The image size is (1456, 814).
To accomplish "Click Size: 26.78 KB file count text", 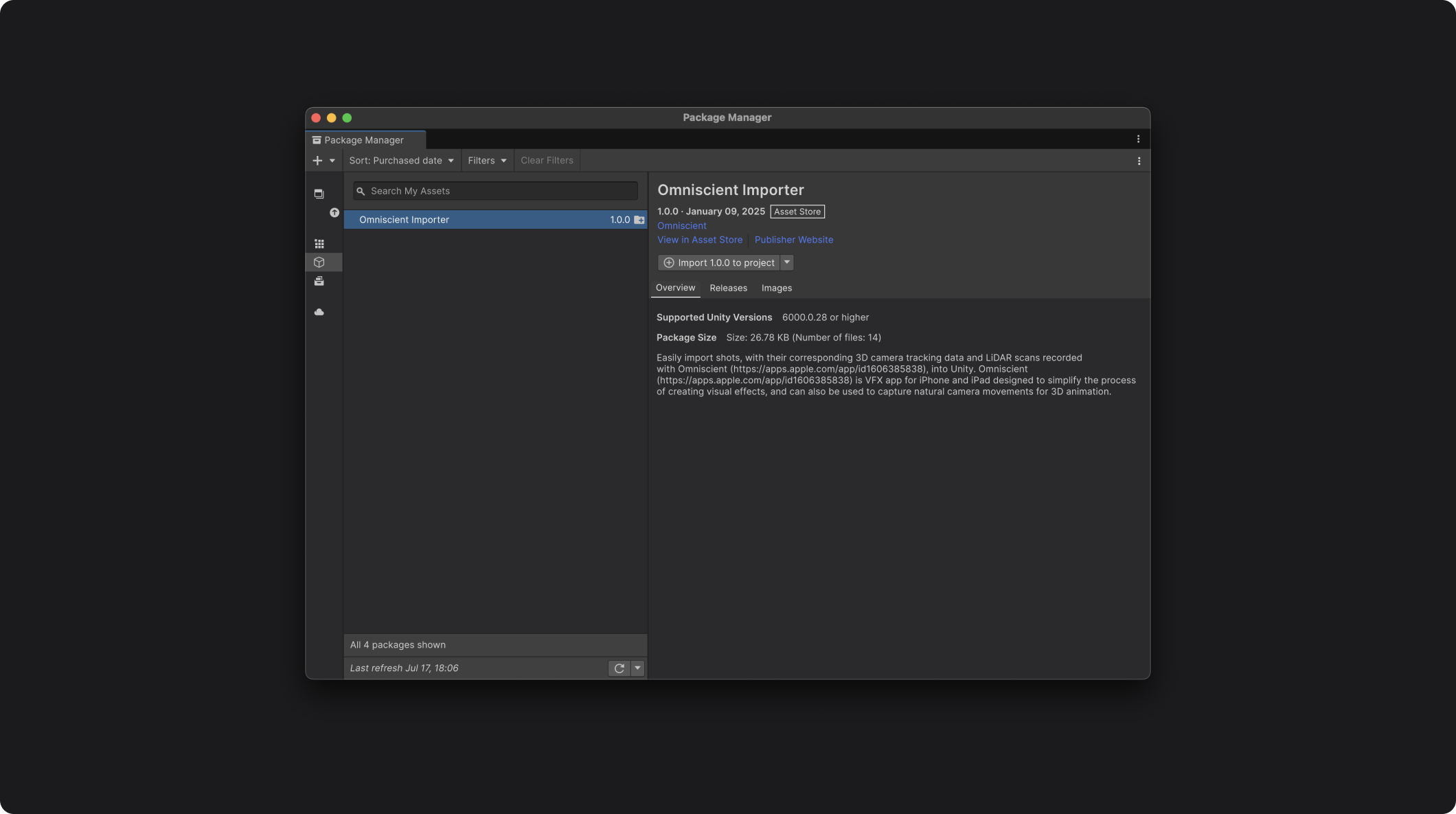I will pos(804,337).
